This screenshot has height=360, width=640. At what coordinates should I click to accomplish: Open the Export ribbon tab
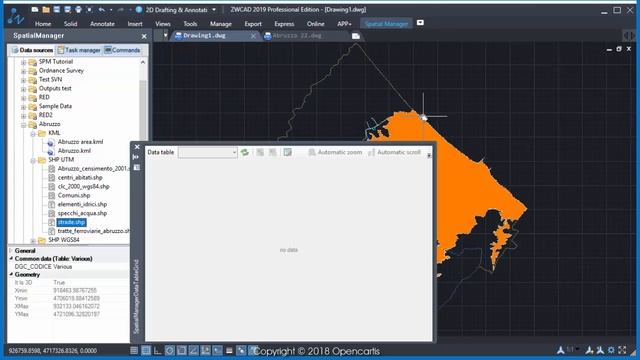[x=253, y=24]
